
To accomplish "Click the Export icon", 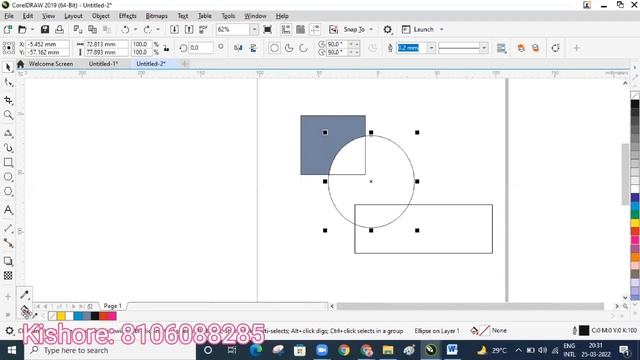I will 189,29.
